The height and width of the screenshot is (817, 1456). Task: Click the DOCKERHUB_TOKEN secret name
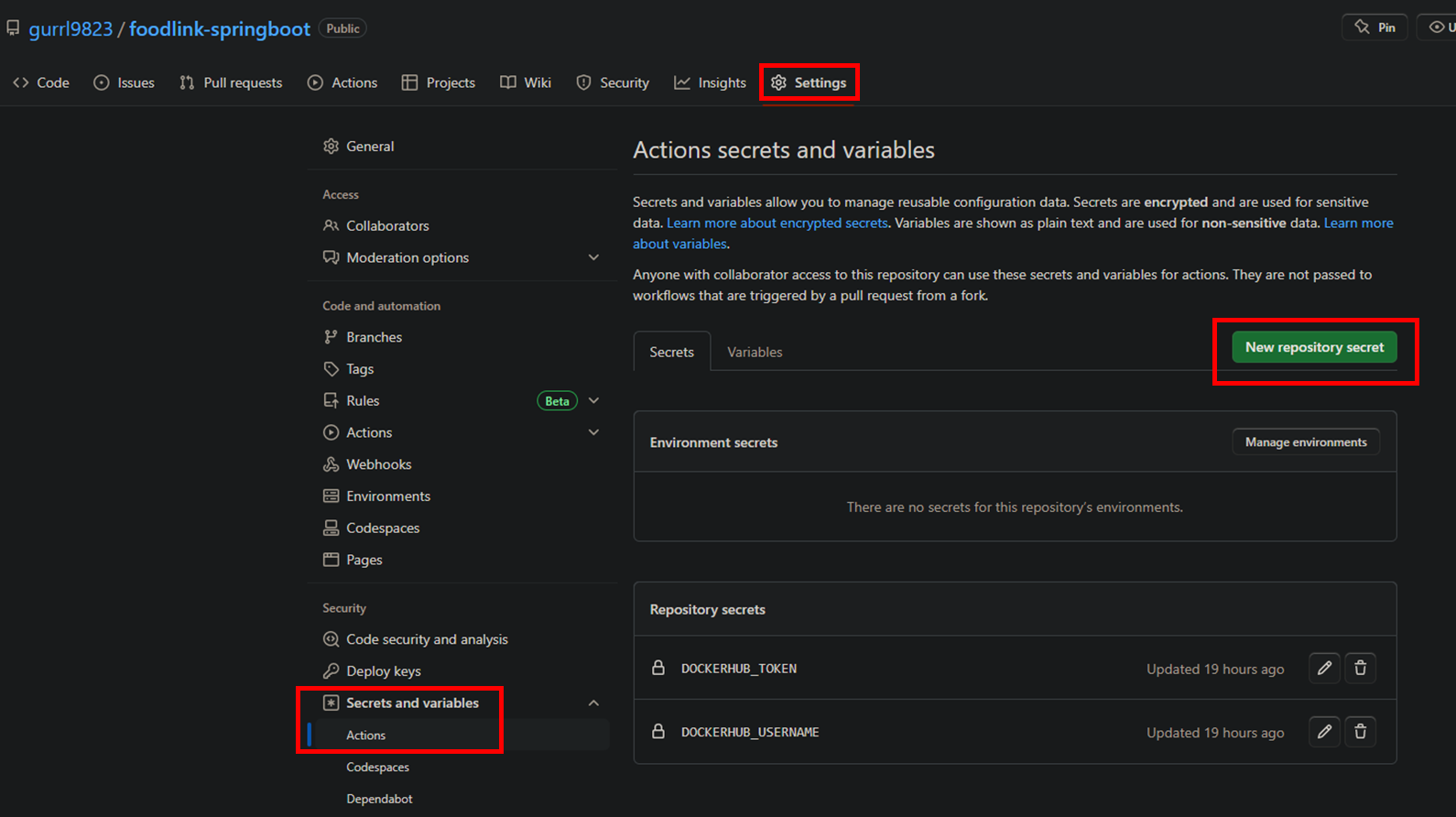tap(739, 669)
